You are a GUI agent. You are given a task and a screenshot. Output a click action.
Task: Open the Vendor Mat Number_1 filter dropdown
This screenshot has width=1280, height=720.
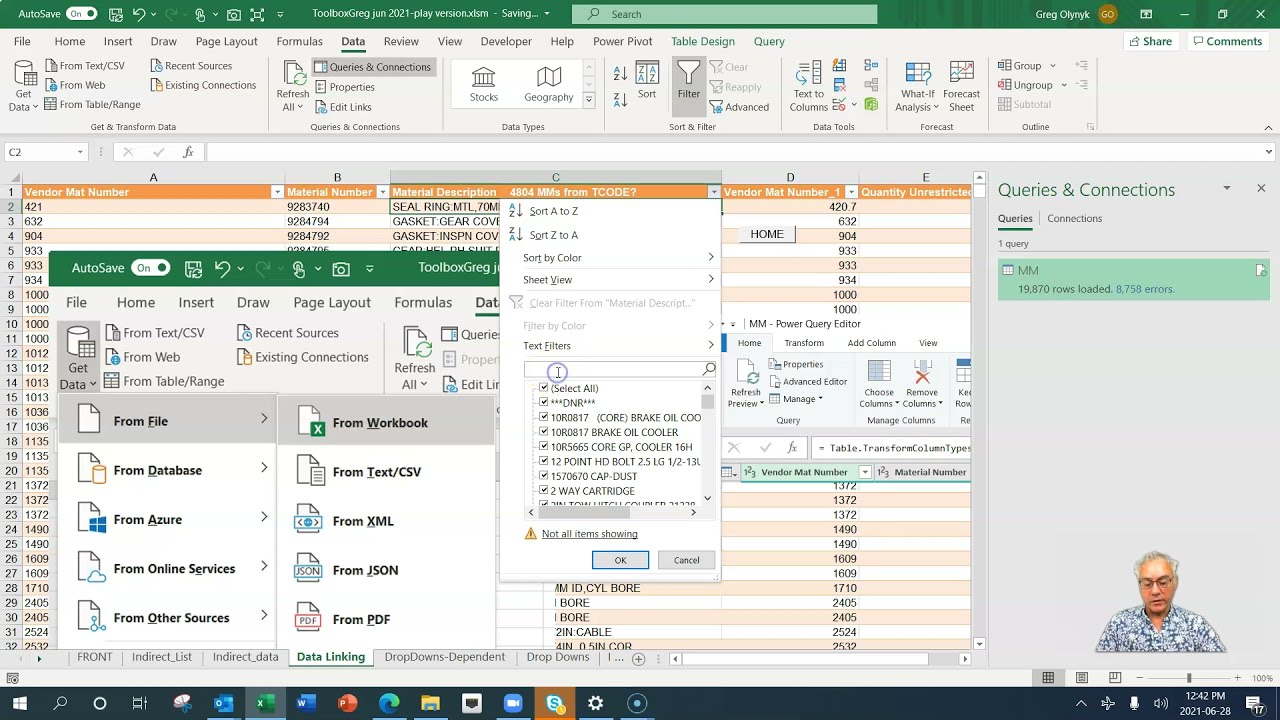[851, 192]
